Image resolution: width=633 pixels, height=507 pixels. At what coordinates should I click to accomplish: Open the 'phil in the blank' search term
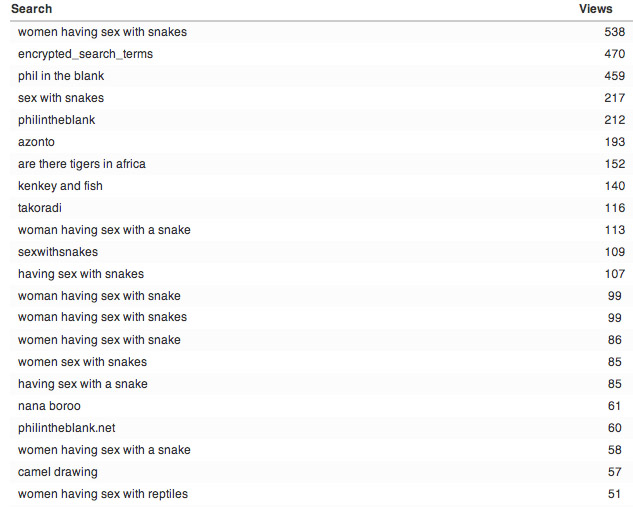point(61,76)
